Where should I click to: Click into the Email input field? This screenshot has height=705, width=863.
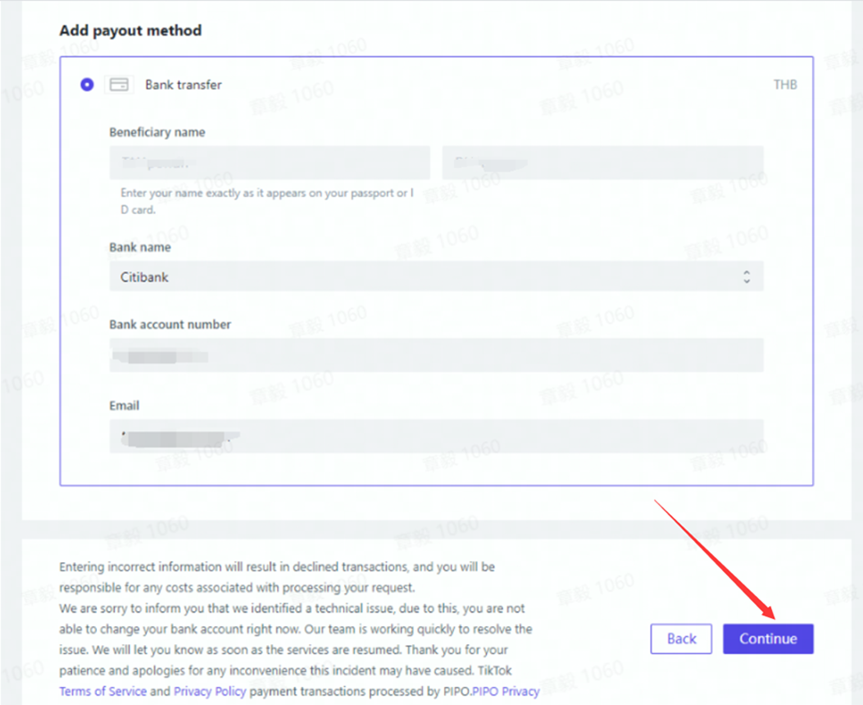(435, 436)
